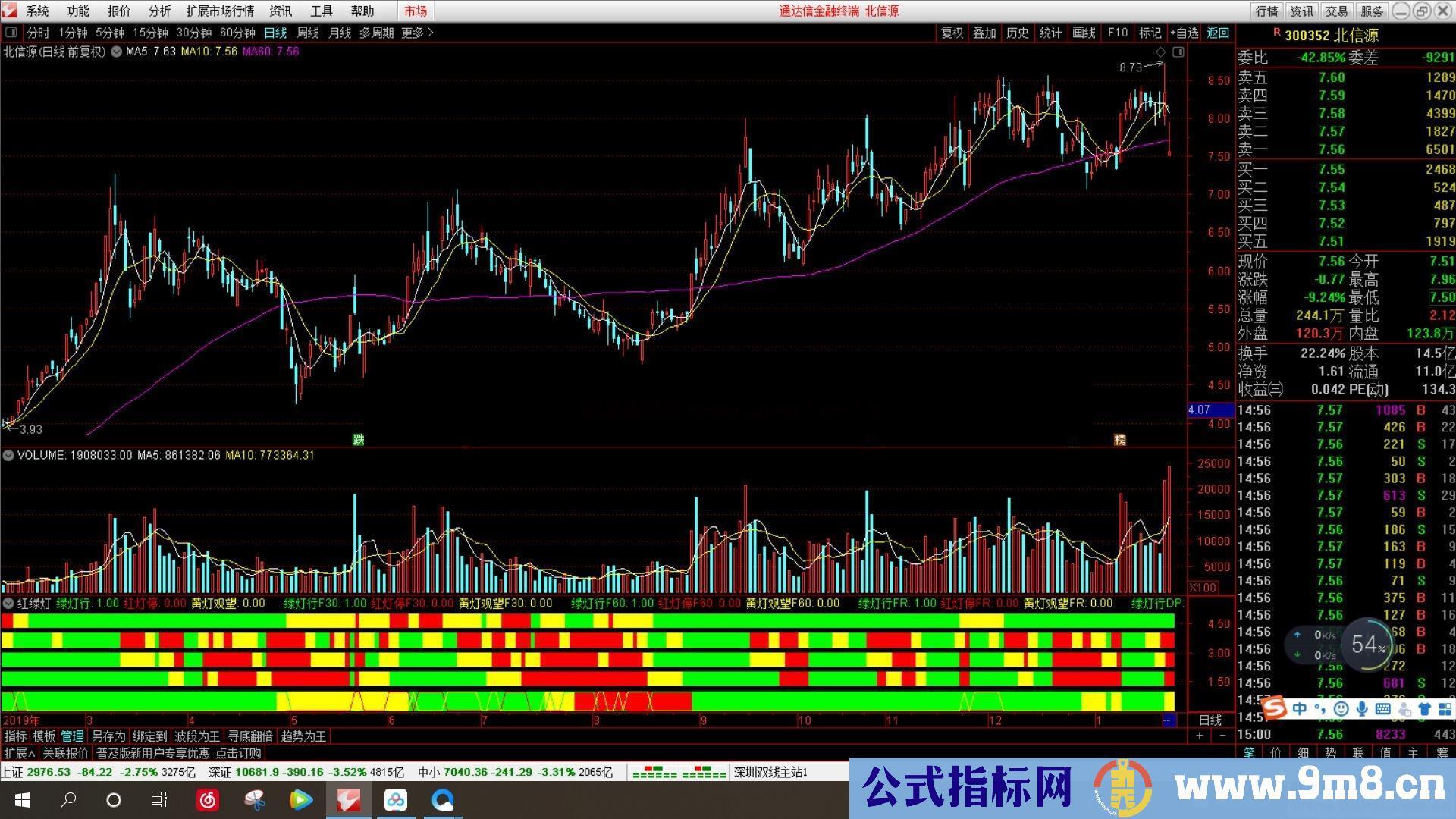Launch Tencent Video from the taskbar
Image resolution: width=1456 pixels, height=819 pixels.
pyautogui.click(x=301, y=799)
